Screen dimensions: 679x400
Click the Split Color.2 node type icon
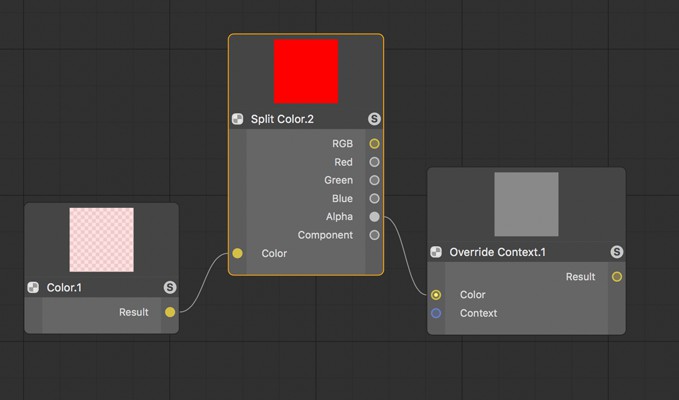(x=237, y=119)
